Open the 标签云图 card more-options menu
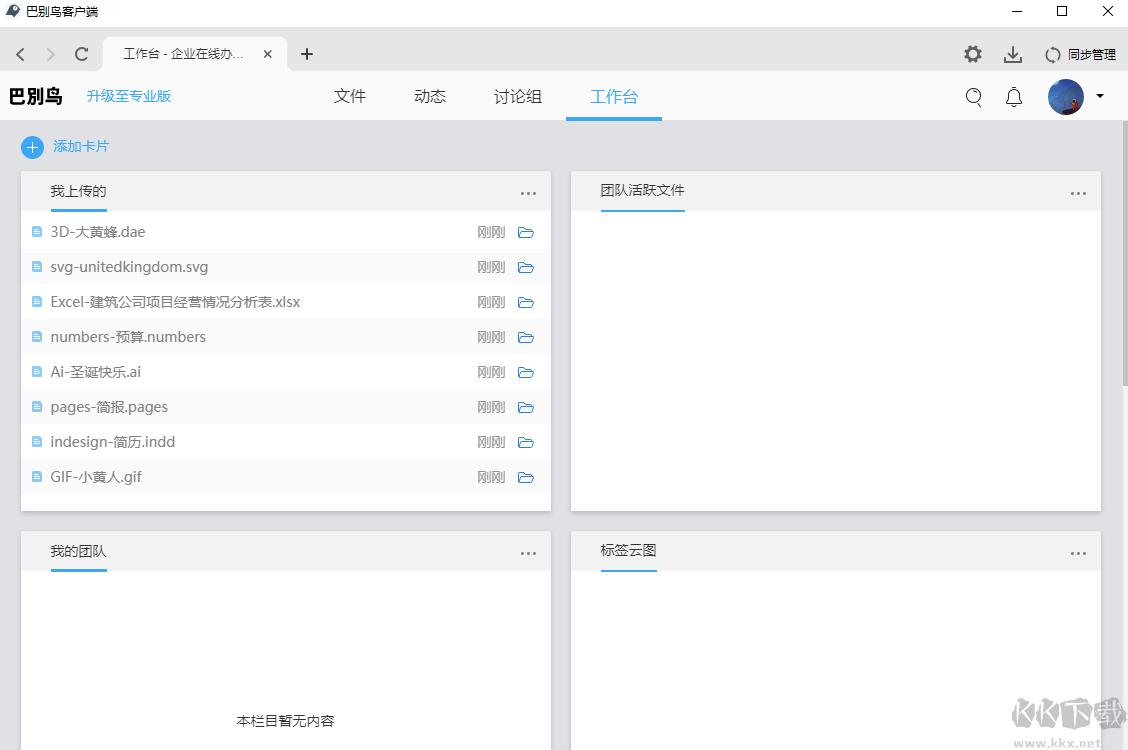Image resolution: width=1128 pixels, height=750 pixels. click(1078, 554)
